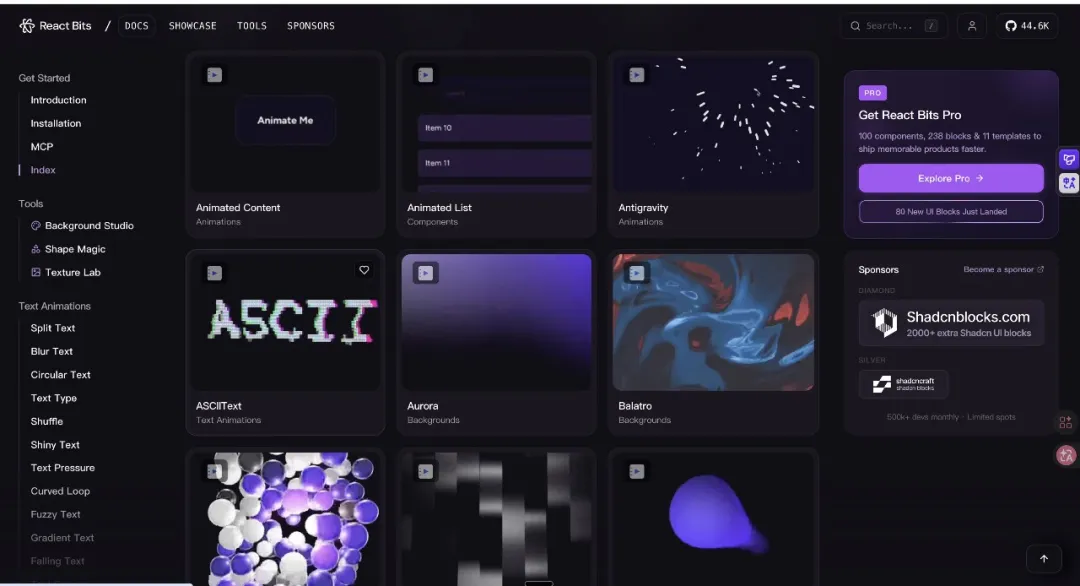This screenshot has width=1080, height=586.
Task: Click the Background Studio palette icon
Action: tap(36, 225)
